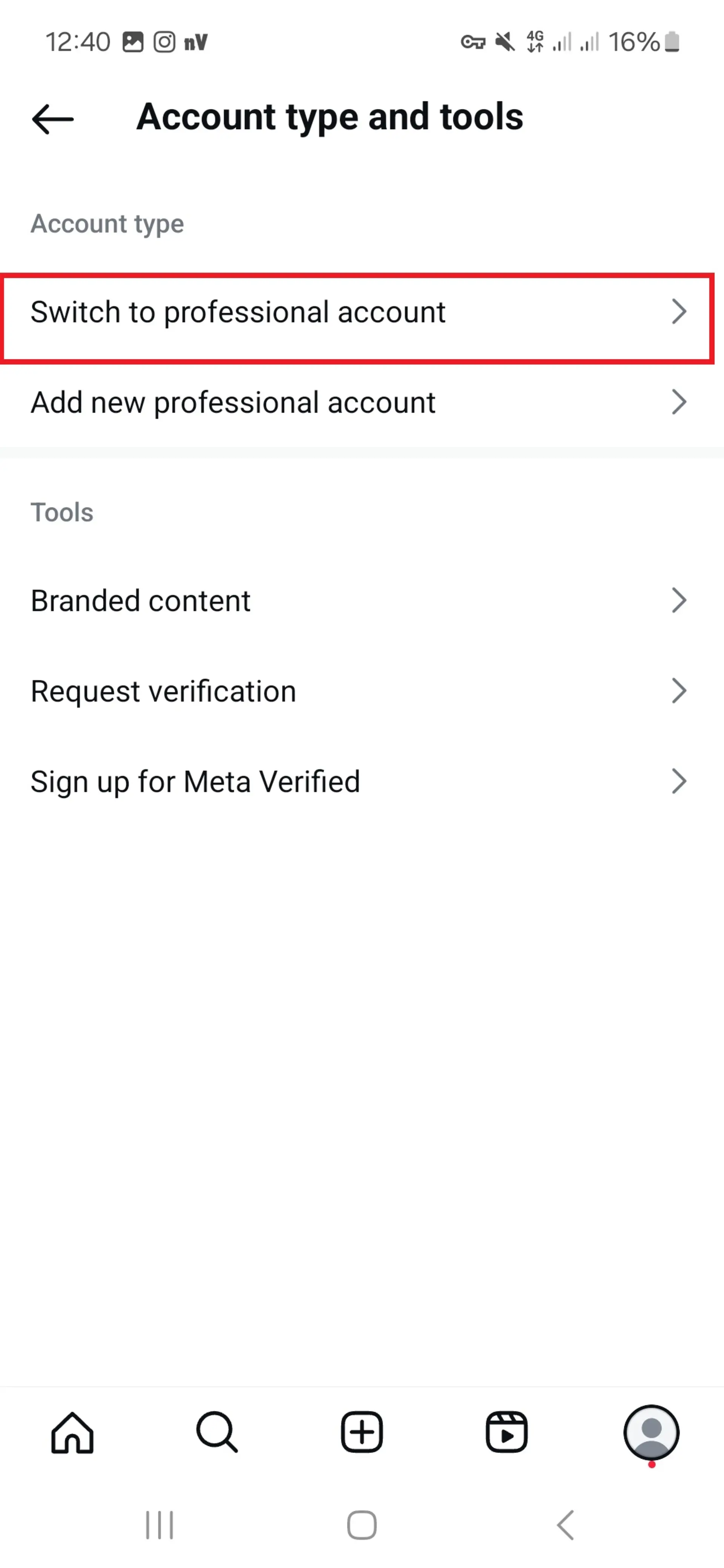Tap the battery indicator in status bar
The image size is (724, 1568).
click(672, 42)
